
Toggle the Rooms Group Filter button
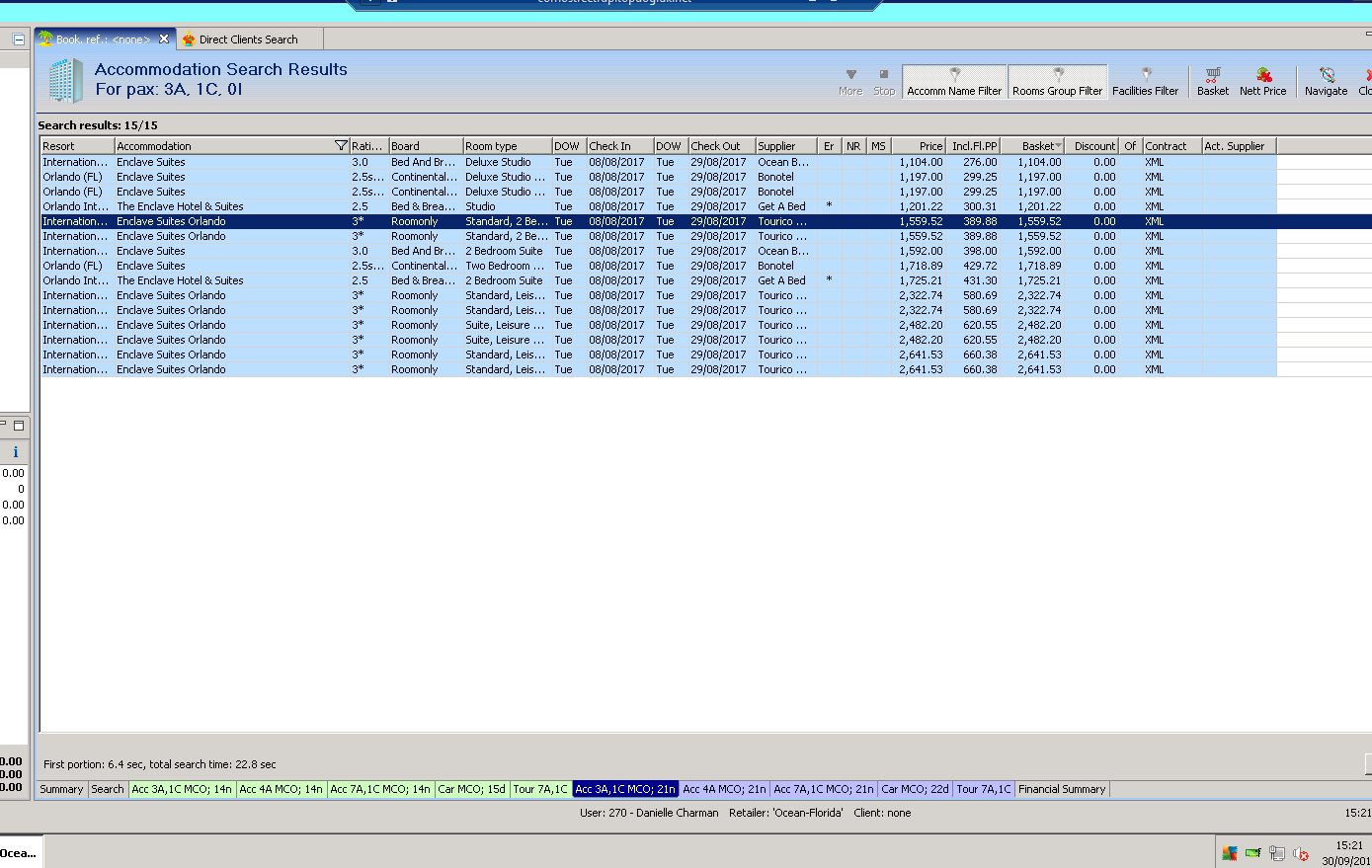point(1057,82)
